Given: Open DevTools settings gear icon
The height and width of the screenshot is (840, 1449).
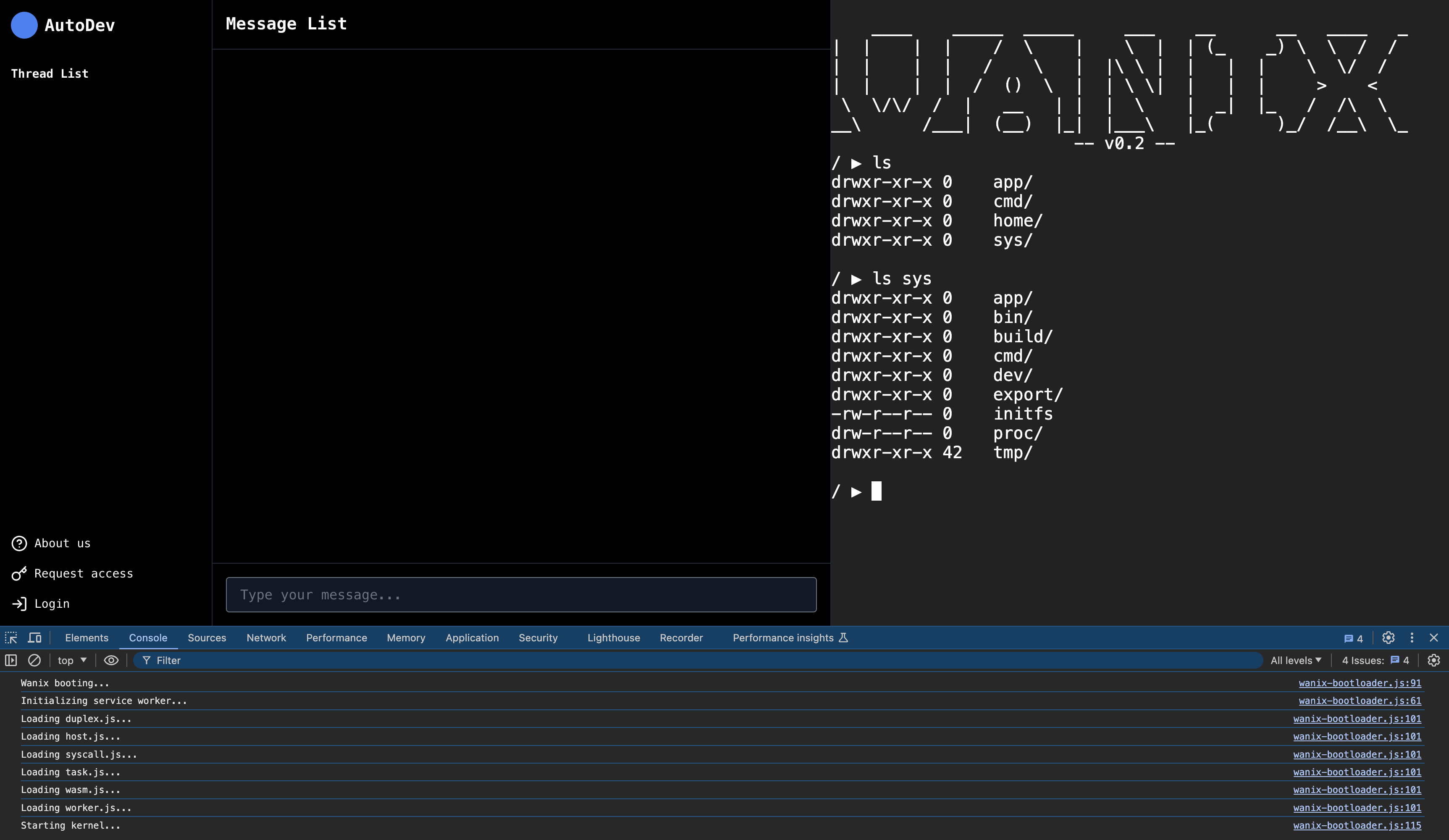Looking at the screenshot, I should tap(1388, 638).
